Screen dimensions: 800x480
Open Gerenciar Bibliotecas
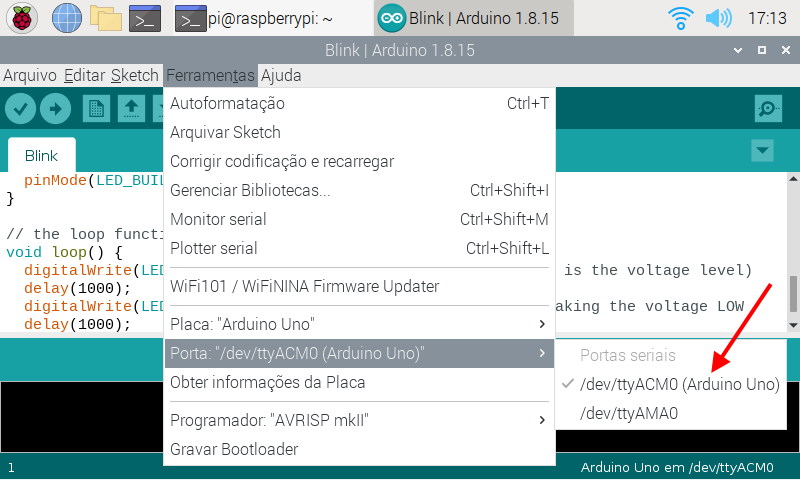coord(359,190)
